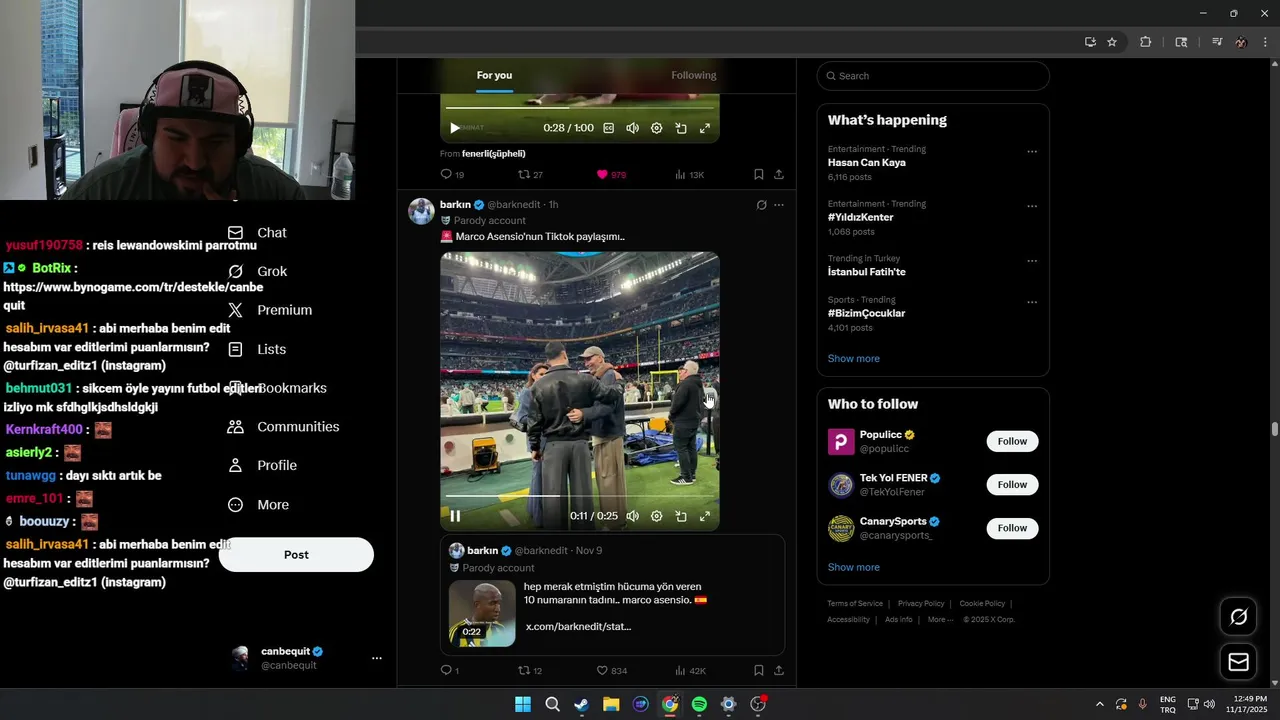Show more under Who to follow
The width and height of the screenshot is (1280, 720).
853,567
